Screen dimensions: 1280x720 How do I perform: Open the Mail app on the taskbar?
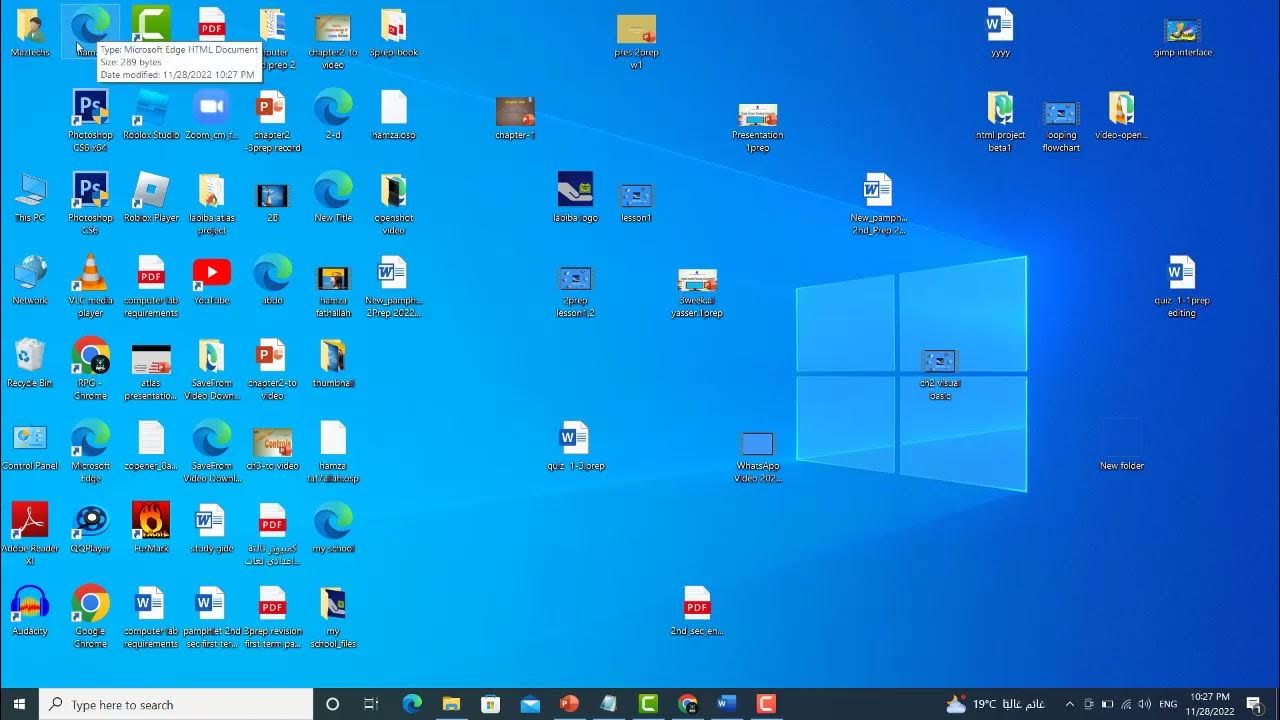(x=530, y=704)
